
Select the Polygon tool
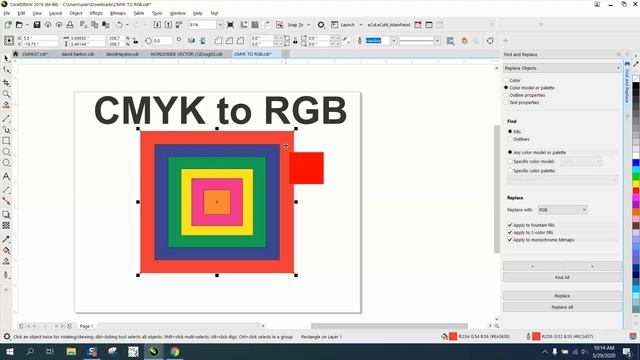pyautogui.click(x=6, y=163)
